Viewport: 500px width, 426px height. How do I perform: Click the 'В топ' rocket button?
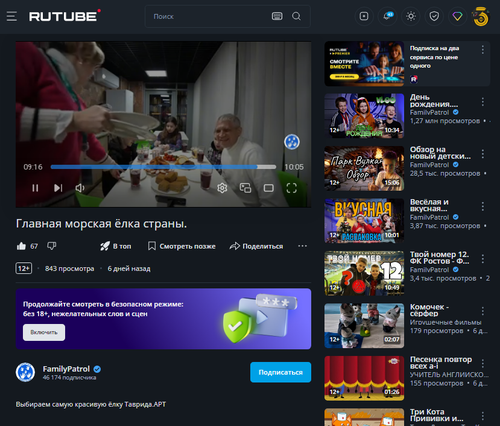[116, 246]
